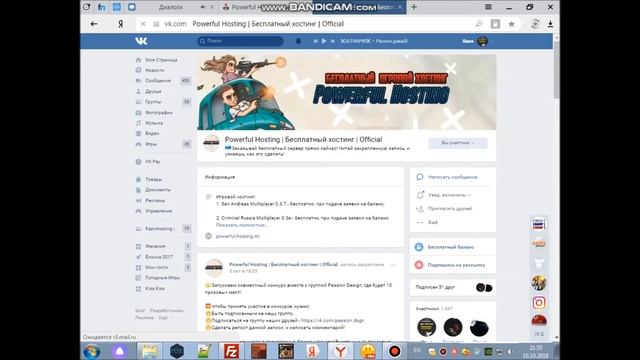The height and width of the screenshot is (360, 640).
Task: Open the Вы участник membership dropdown
Action: pos(458,143)
